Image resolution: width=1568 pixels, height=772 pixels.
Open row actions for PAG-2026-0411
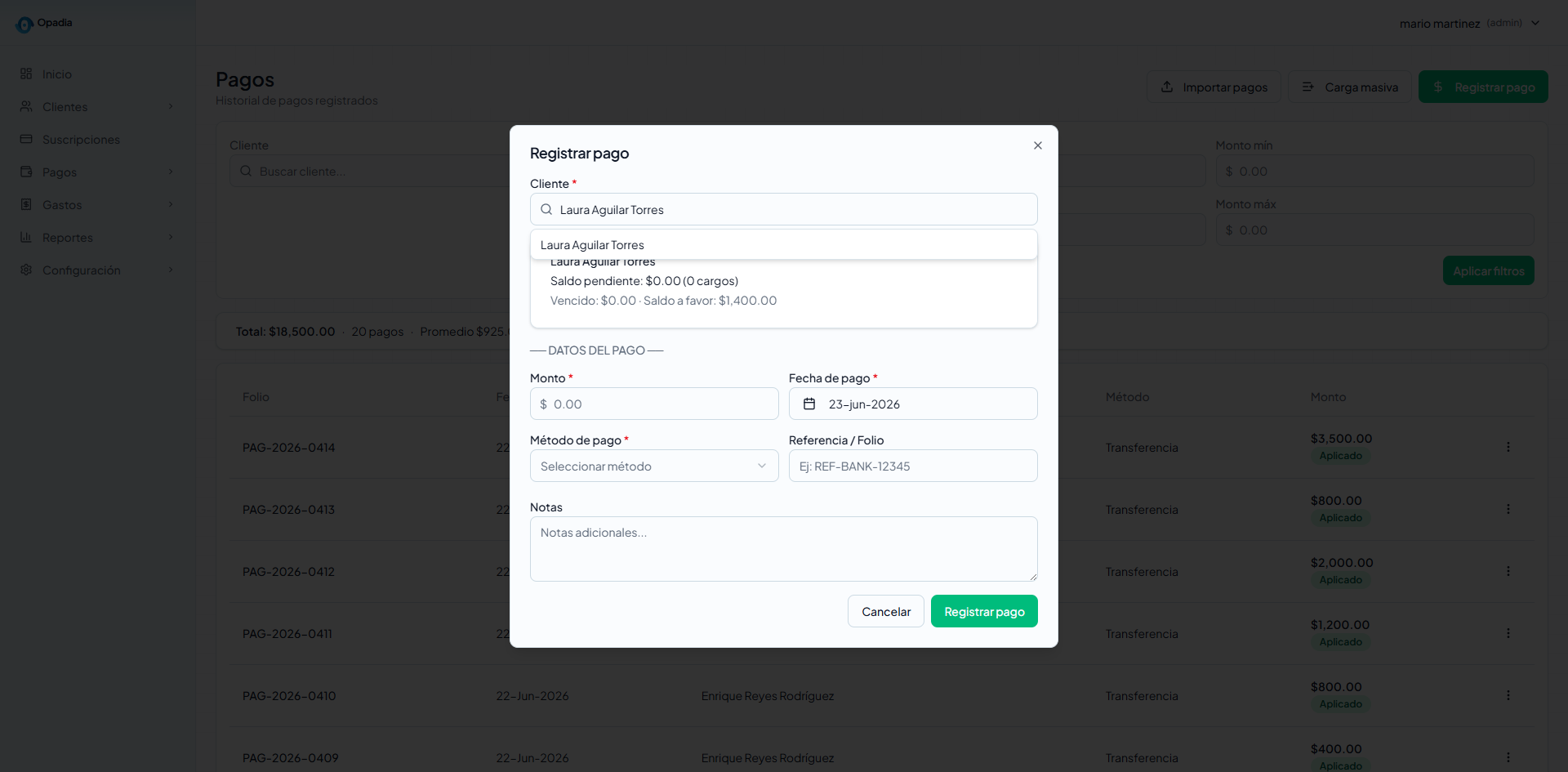[x=1508, y=633]
